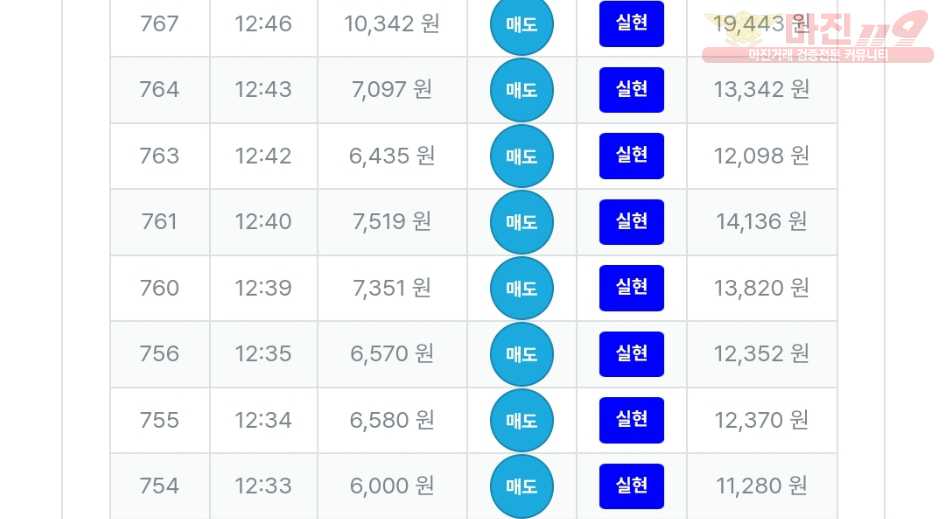Viewport: 945px width, 519px height.
Task: Tap the 매도 circle in row 760
Action: pos(521,288)
